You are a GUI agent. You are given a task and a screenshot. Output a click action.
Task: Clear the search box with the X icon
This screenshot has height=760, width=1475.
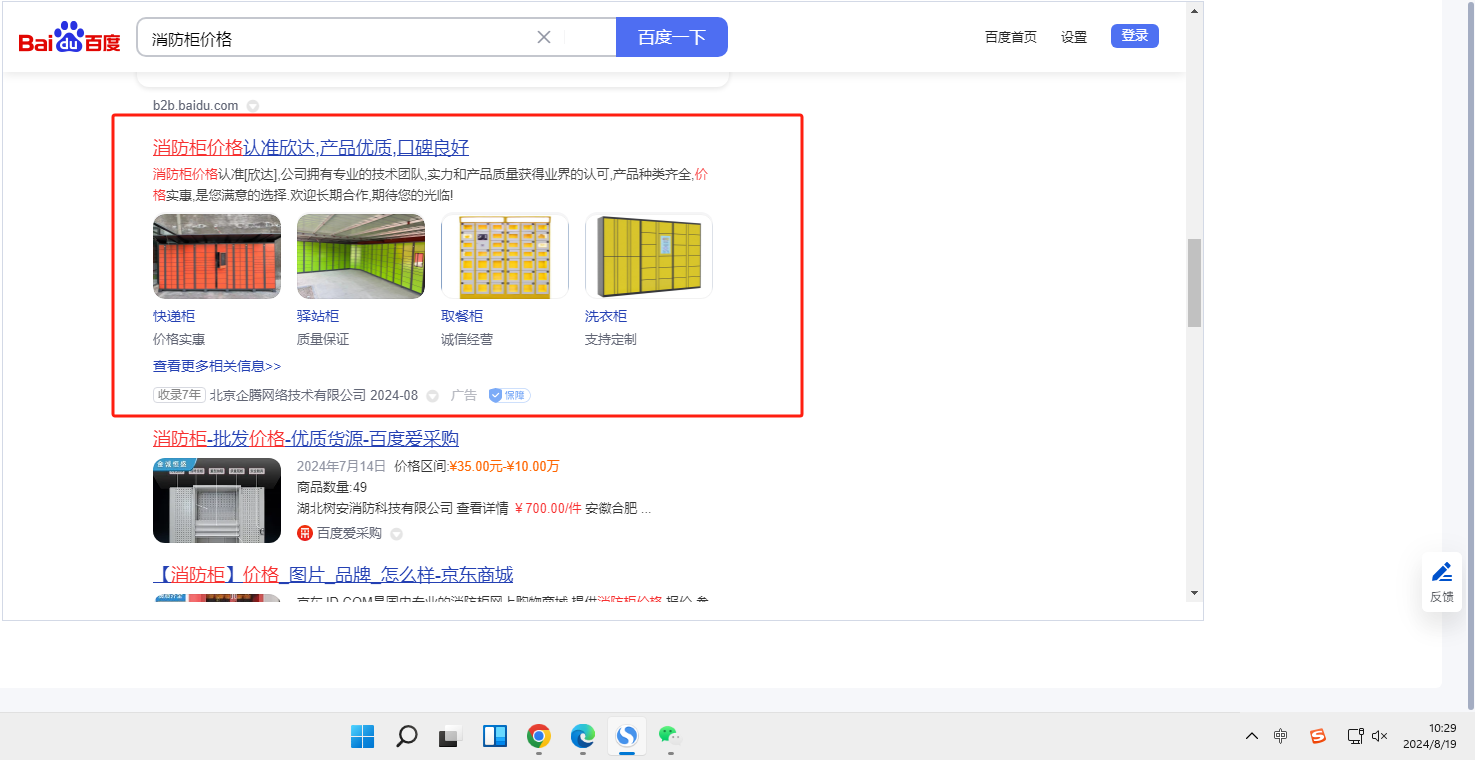pyautogui.click(x=544, y=37)
